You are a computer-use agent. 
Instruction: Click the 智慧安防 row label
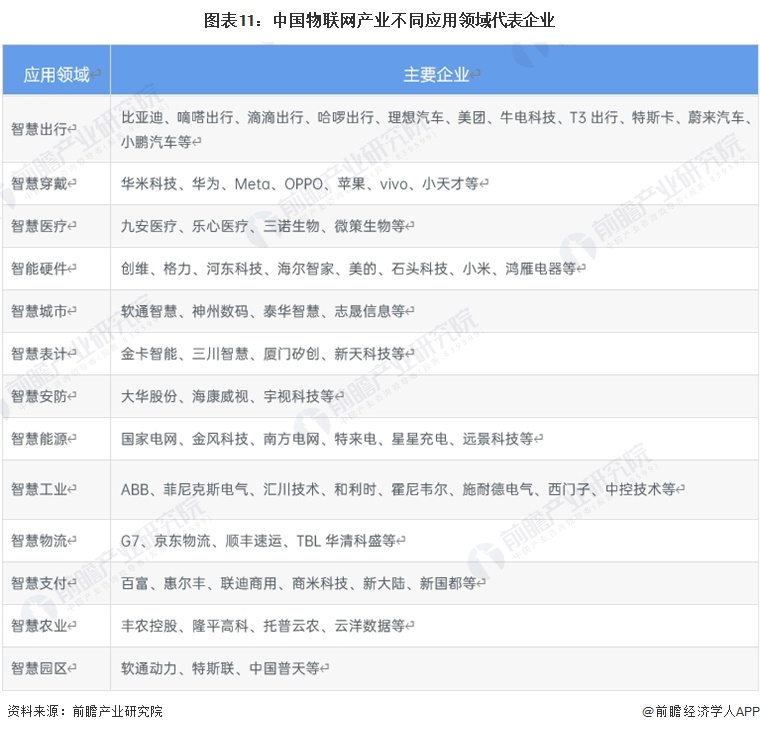pos(39,396)
